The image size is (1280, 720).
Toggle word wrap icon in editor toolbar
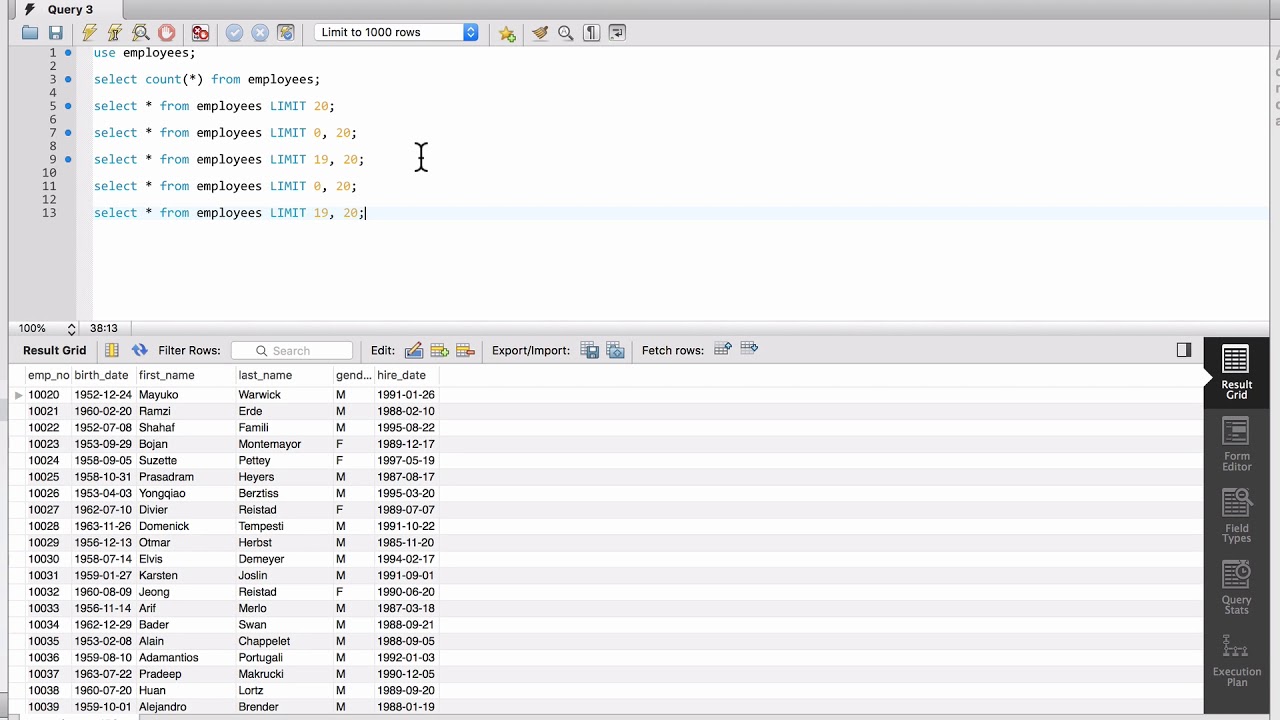(617, 33)
